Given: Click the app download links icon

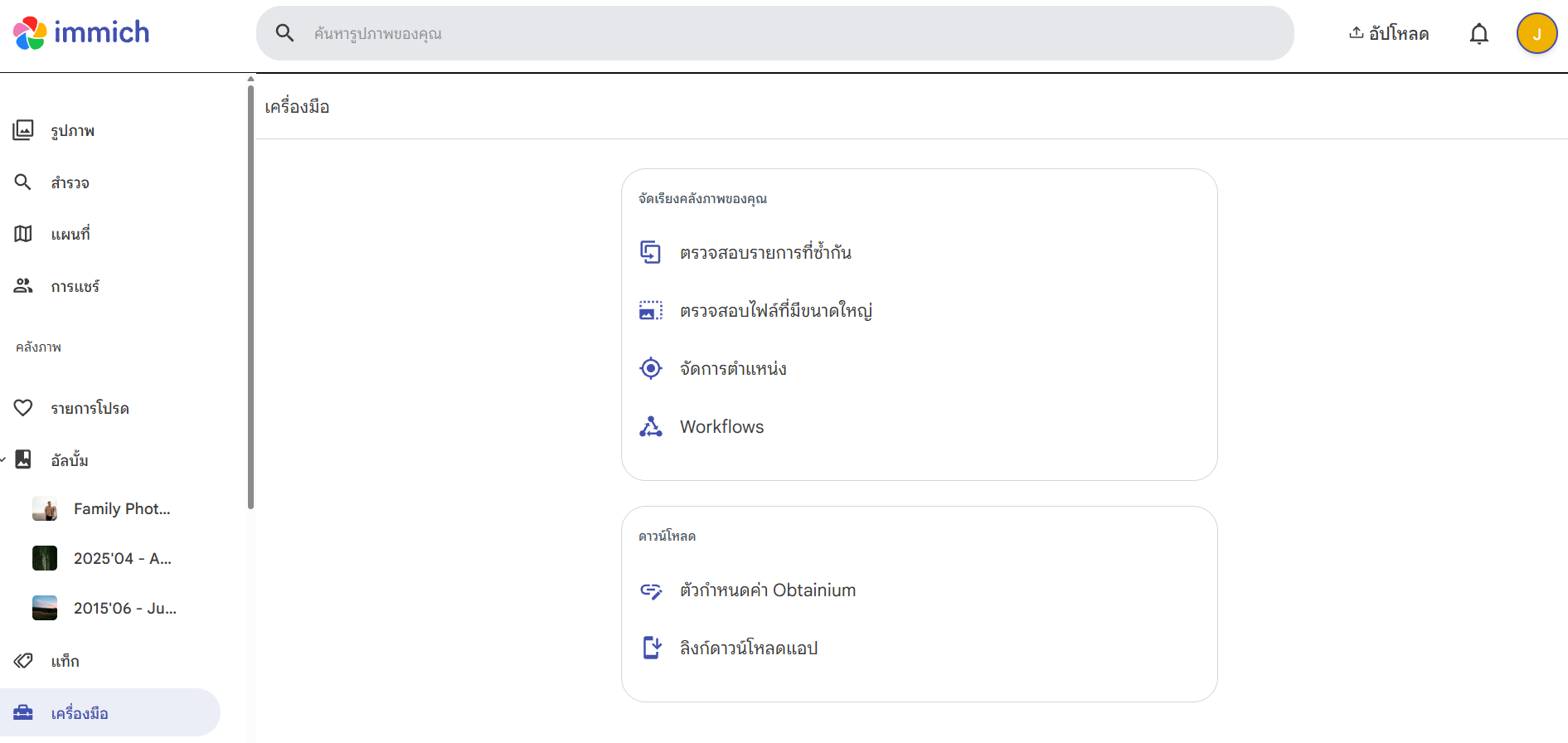Looking at the screenshot, I should click(x=652, y=648).
